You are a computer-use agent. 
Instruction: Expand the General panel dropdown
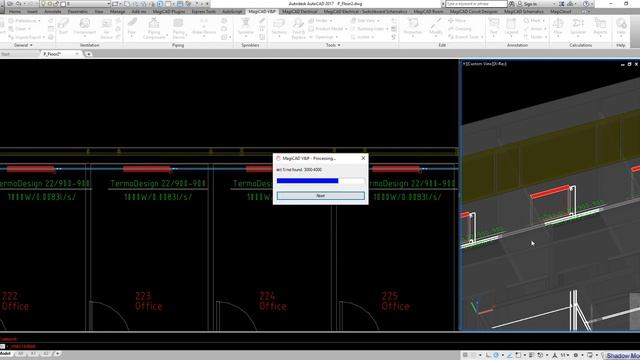(x=23, y=45)
